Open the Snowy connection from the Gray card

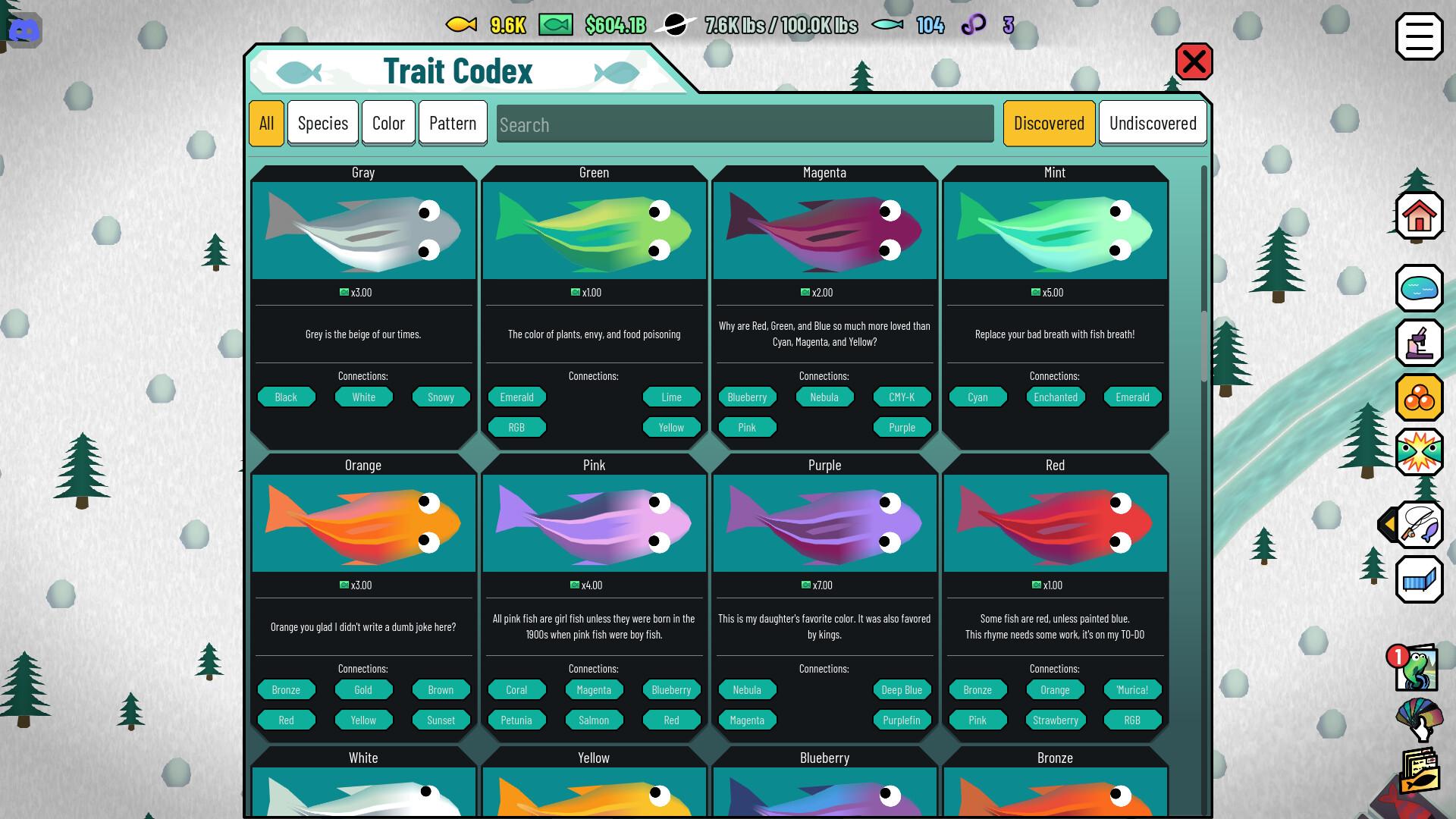click(x=441, y=397)
